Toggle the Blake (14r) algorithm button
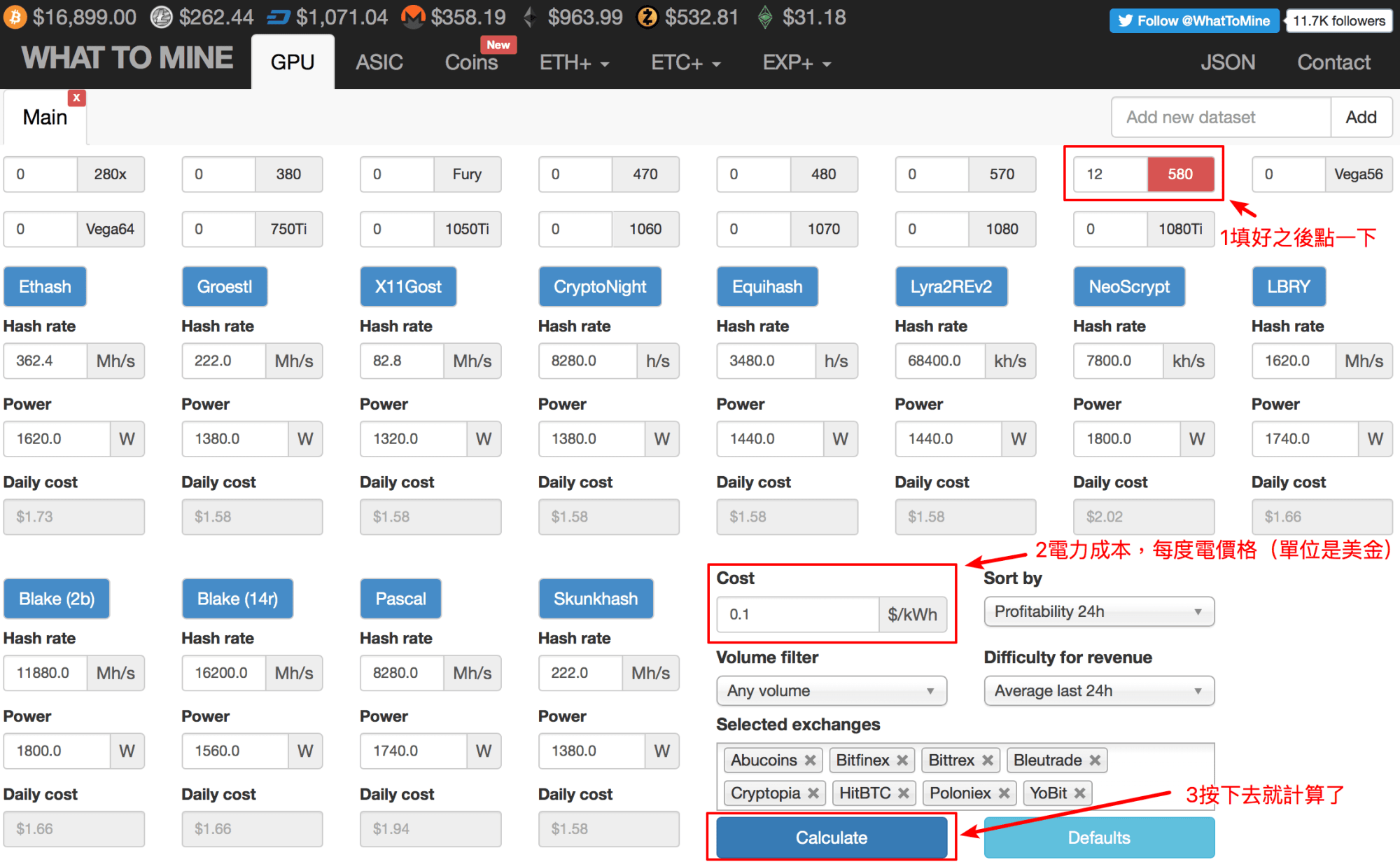1400x862 pixels. [x=237, y=599]
